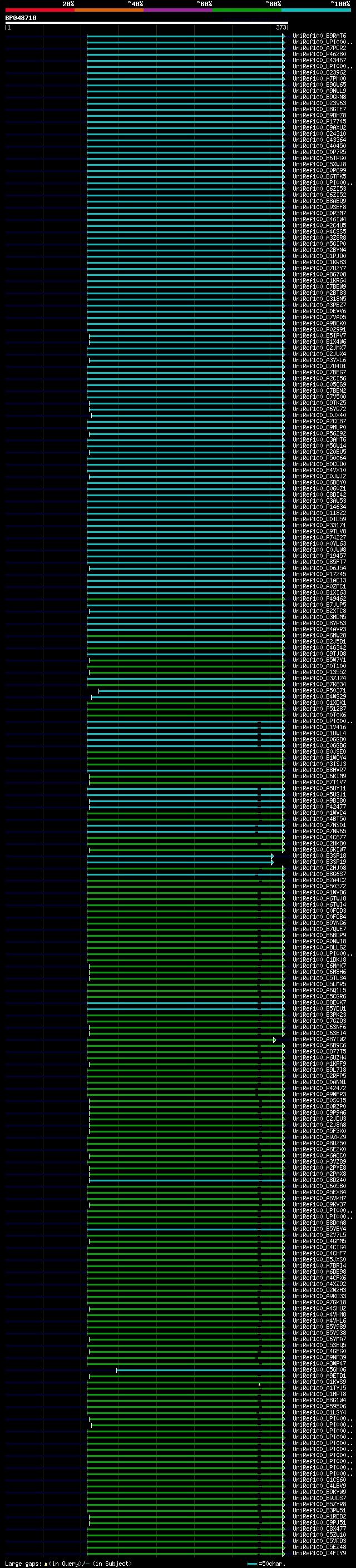
Task: Open hit UniRef100_A9NWL9
Action: coord(319,91)
